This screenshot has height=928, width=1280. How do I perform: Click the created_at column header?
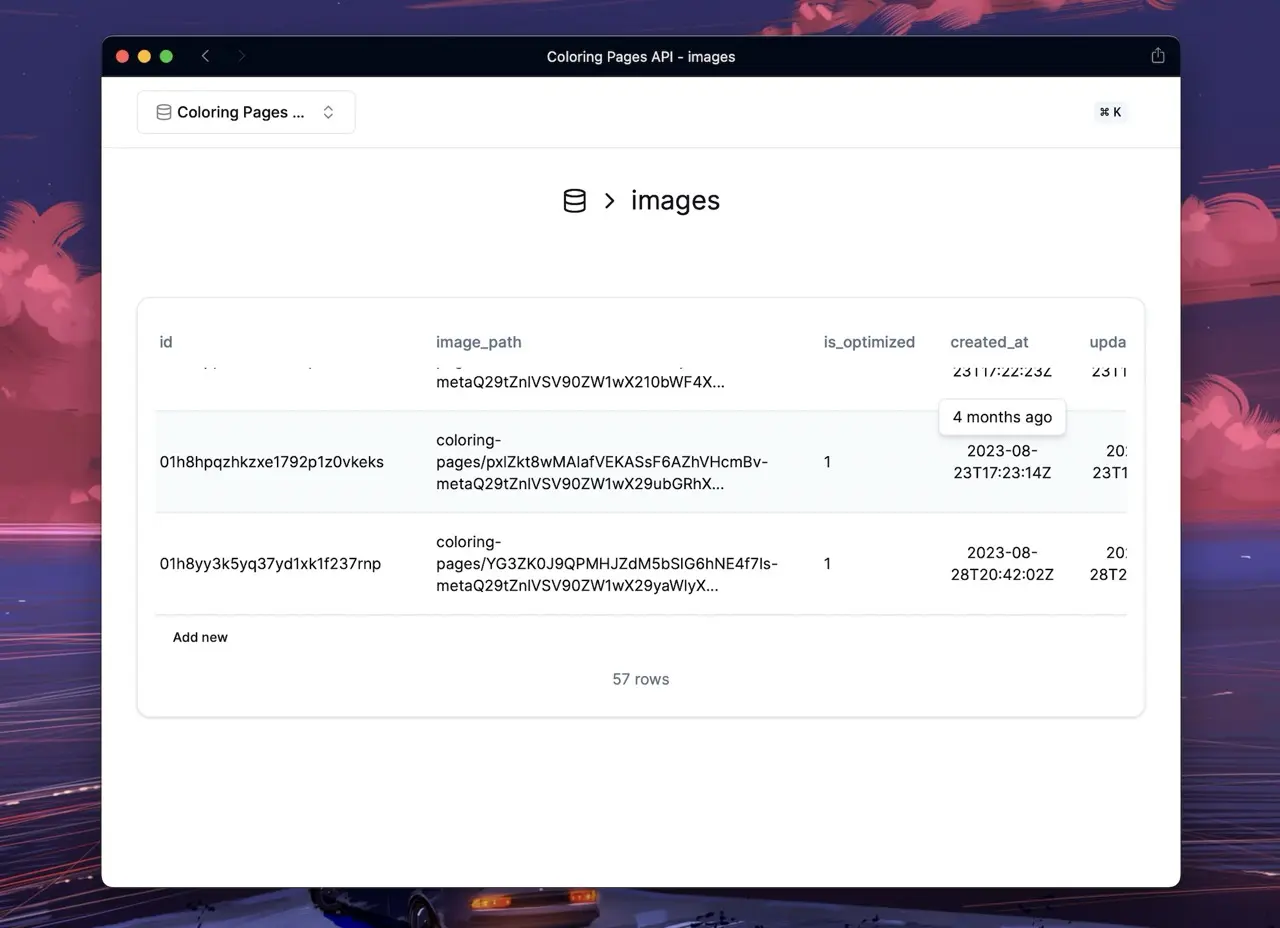(x=989, y=342)
